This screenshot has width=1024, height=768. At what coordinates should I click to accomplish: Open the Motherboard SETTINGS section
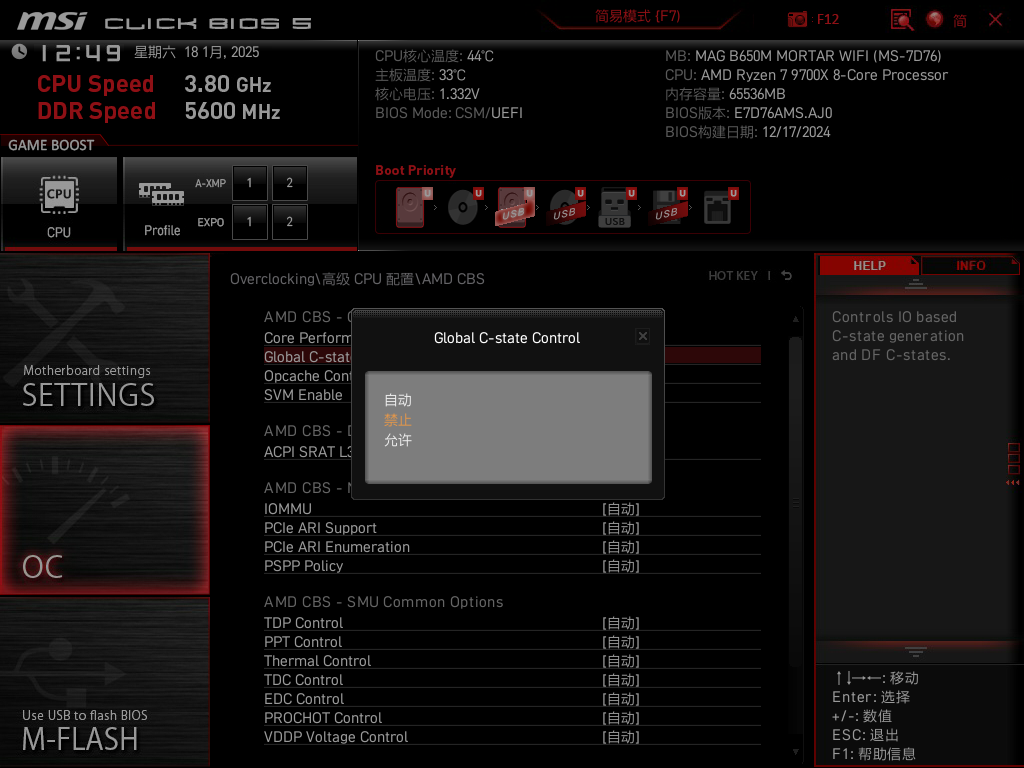point(104,338)
